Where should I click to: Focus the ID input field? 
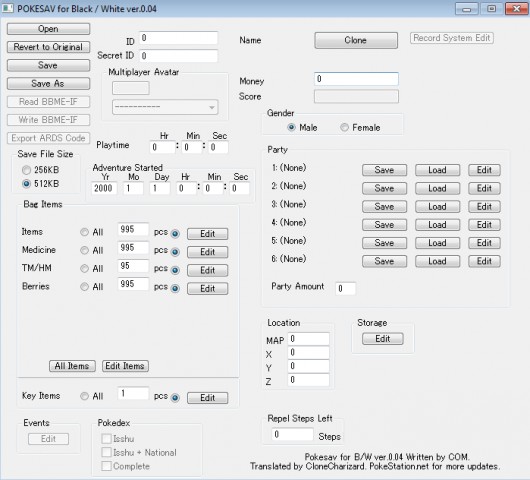point(178,38)
